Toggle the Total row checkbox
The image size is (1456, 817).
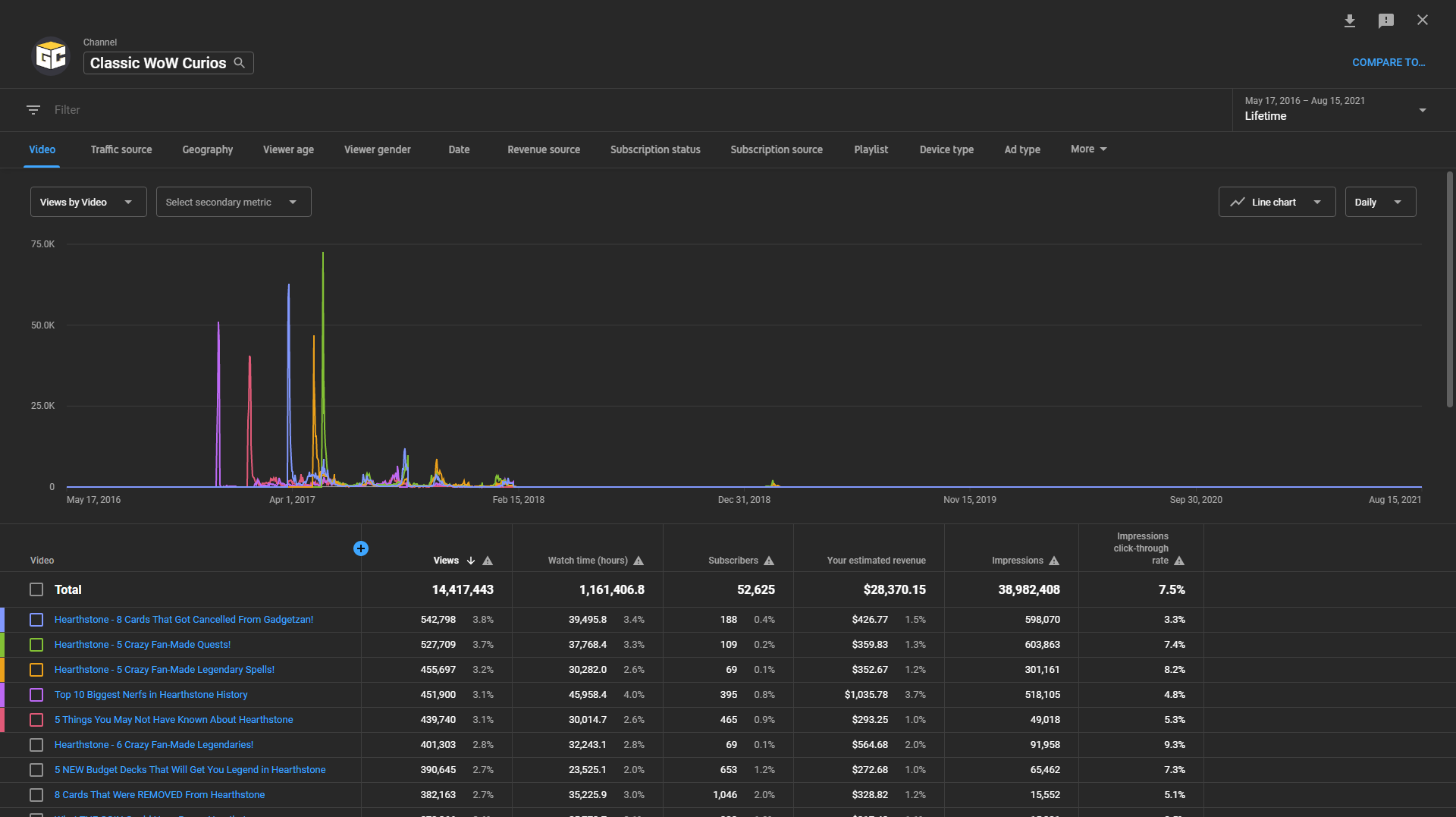click(36, 589)
